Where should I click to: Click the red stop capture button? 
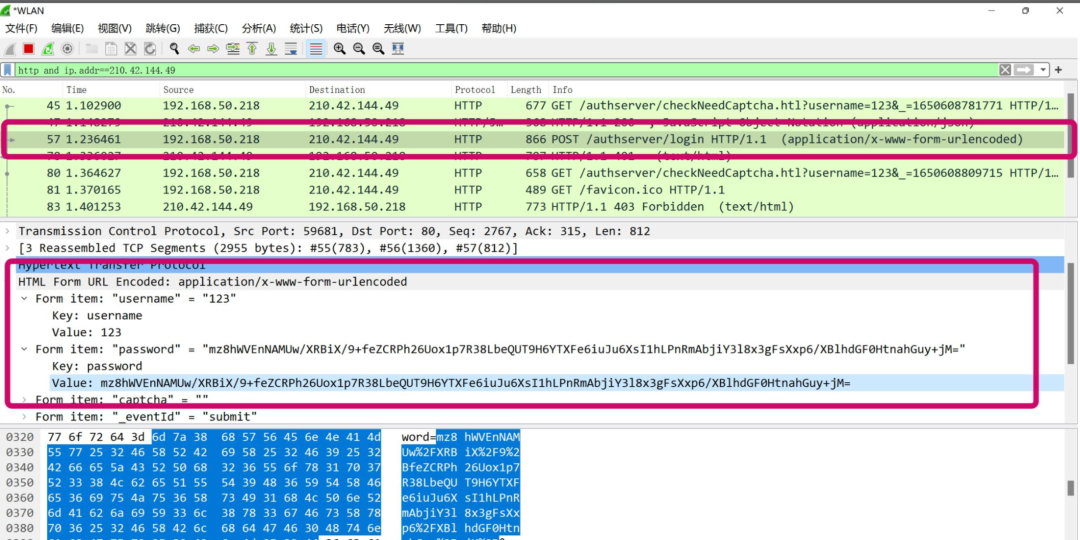tap(28, 48)
